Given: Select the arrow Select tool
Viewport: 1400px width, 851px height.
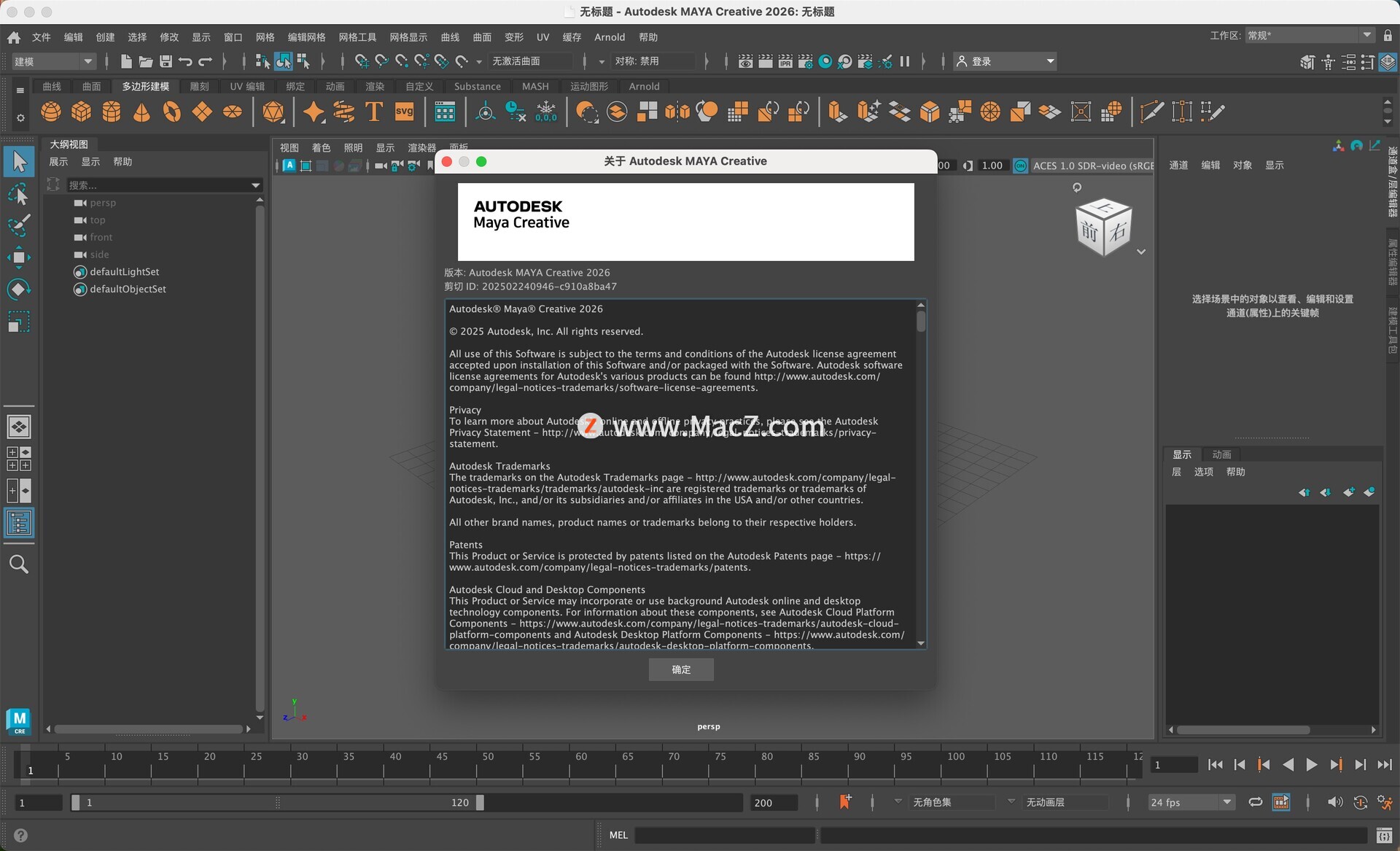Looking at the screenshot, I should pos(19,161).
